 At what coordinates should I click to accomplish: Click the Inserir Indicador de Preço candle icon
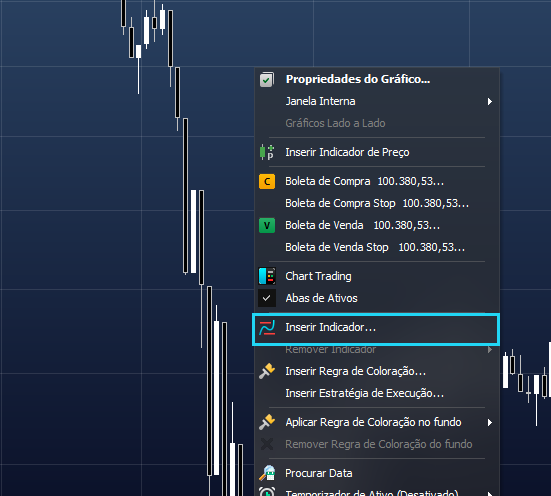[x=267, y=152]
